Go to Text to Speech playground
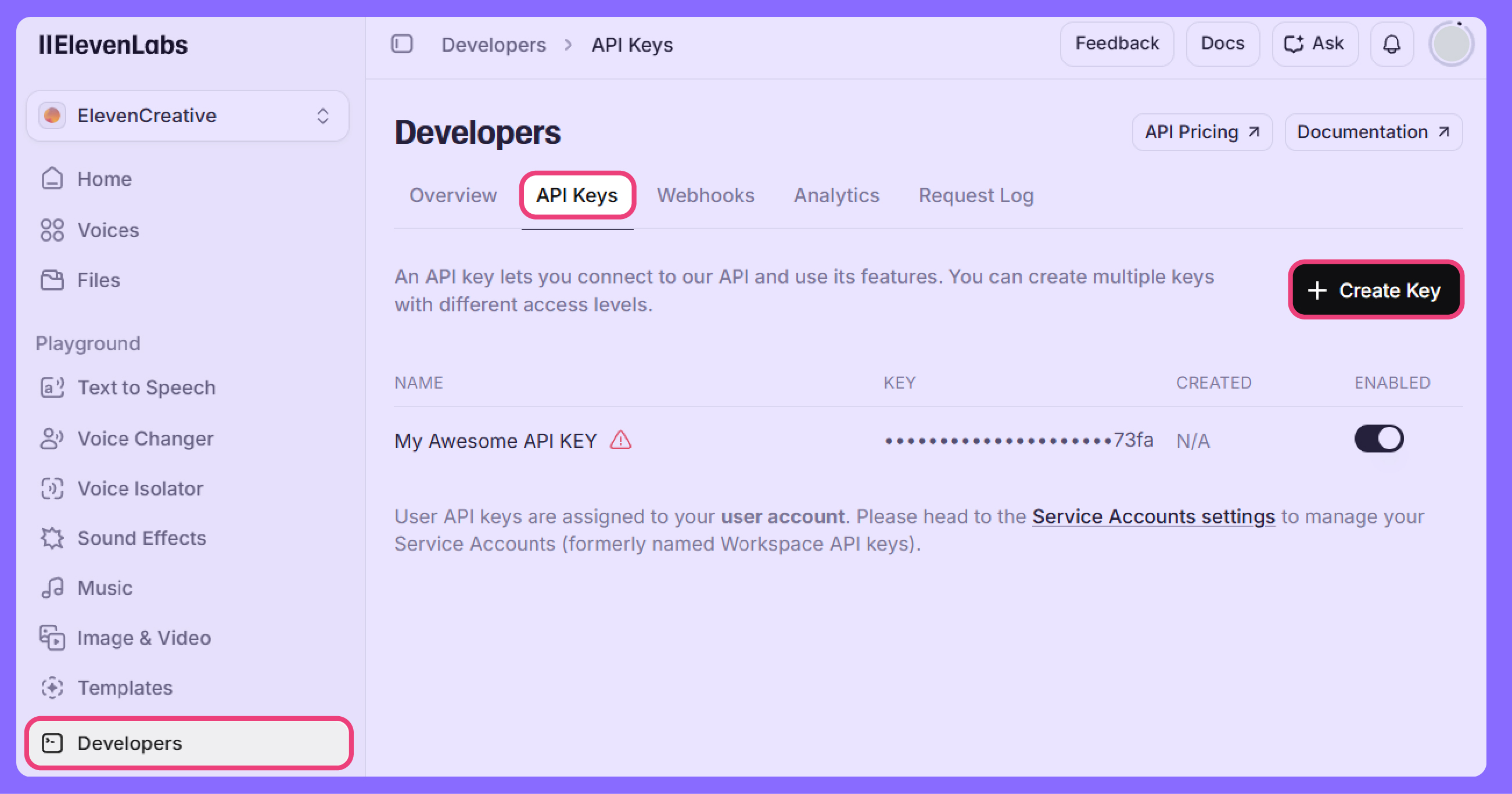This screenshot has height=794, width=1512. pos(146,387)
